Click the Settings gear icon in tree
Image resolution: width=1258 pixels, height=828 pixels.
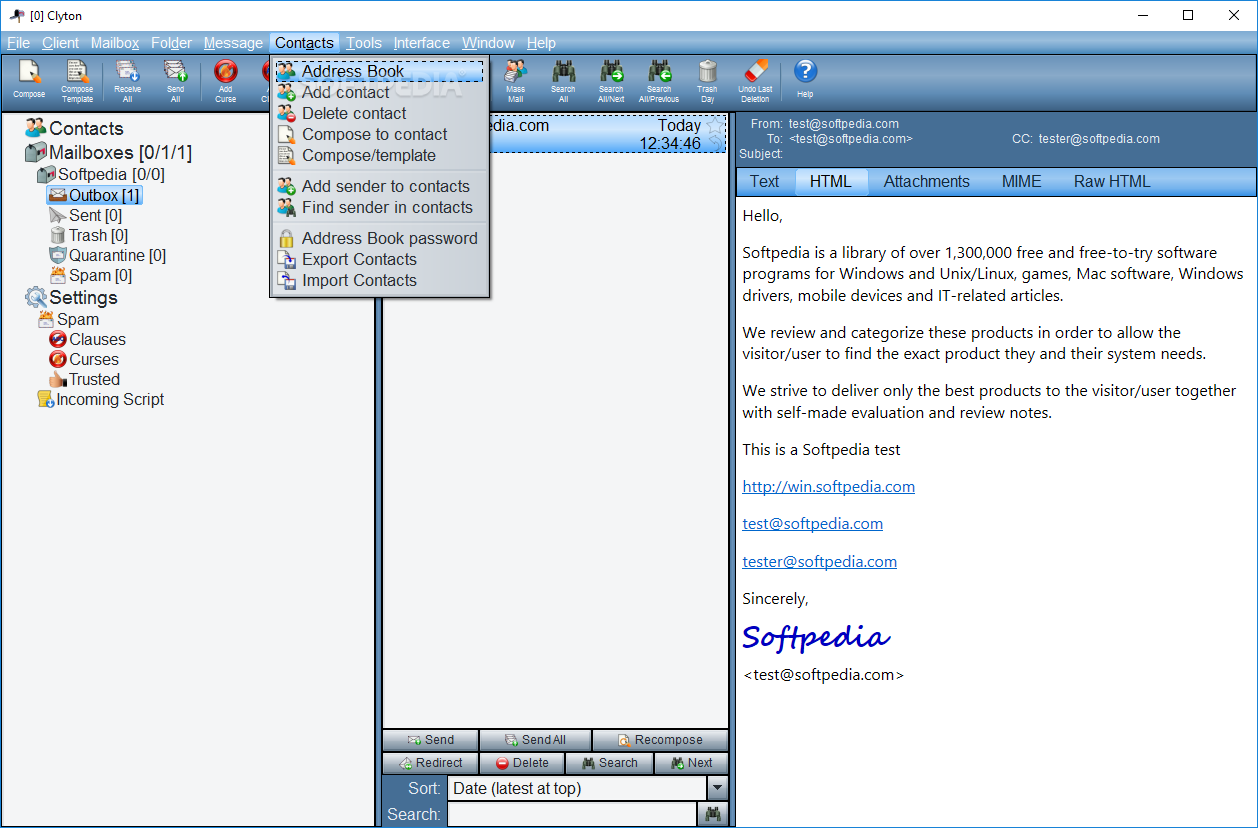click(36, 297)
